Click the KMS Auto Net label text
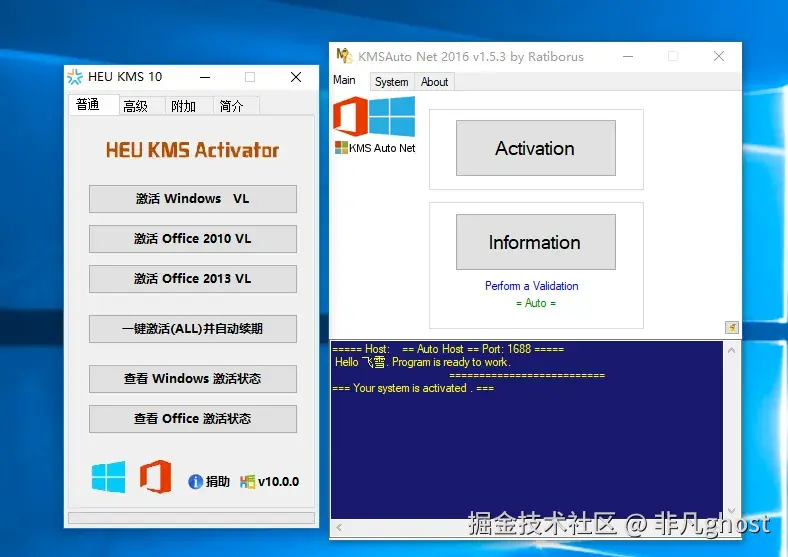Screen dimensions: 788x557 [382, 148]
